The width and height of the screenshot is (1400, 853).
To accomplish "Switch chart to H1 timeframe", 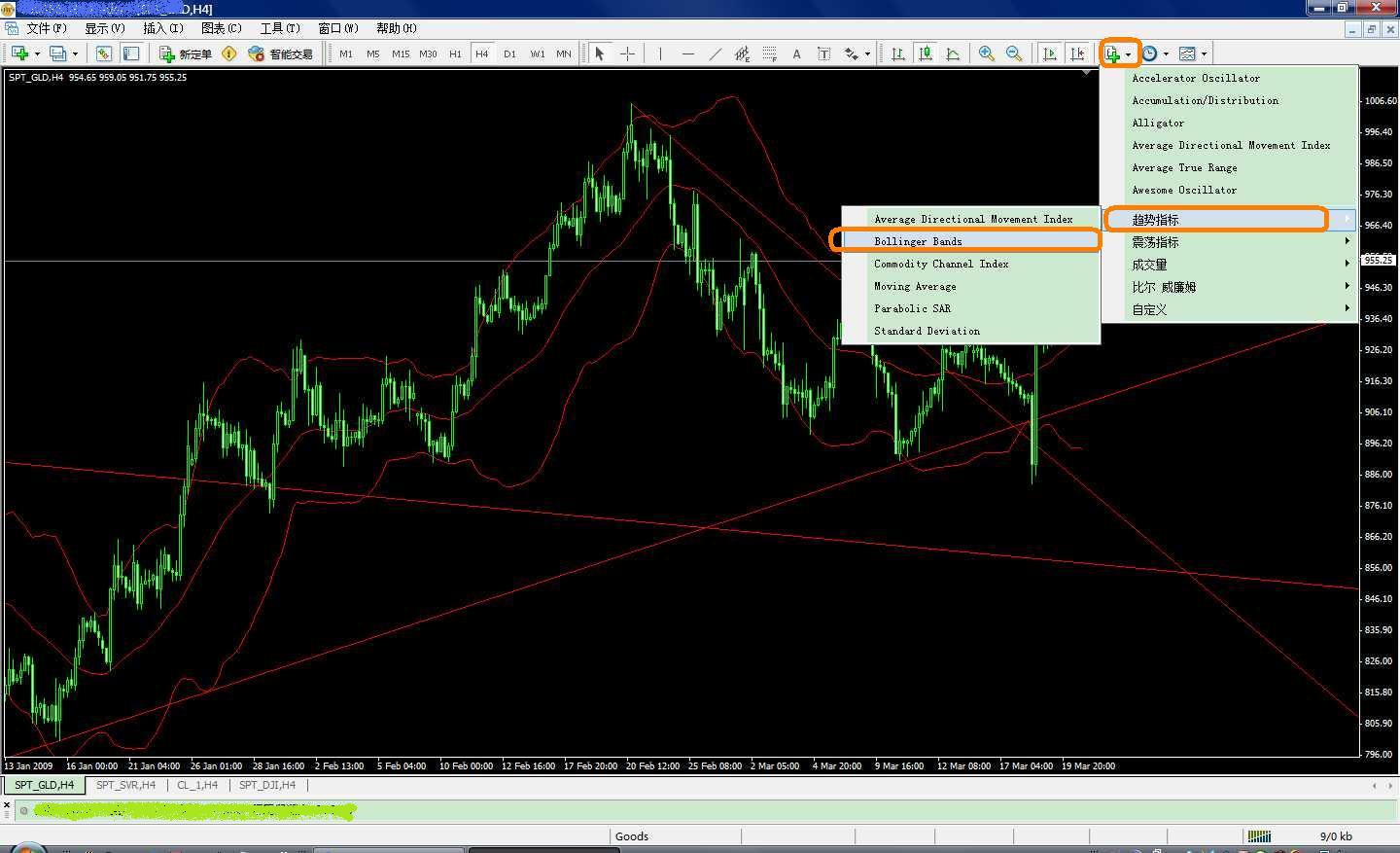I will click(x=455, y=53).
